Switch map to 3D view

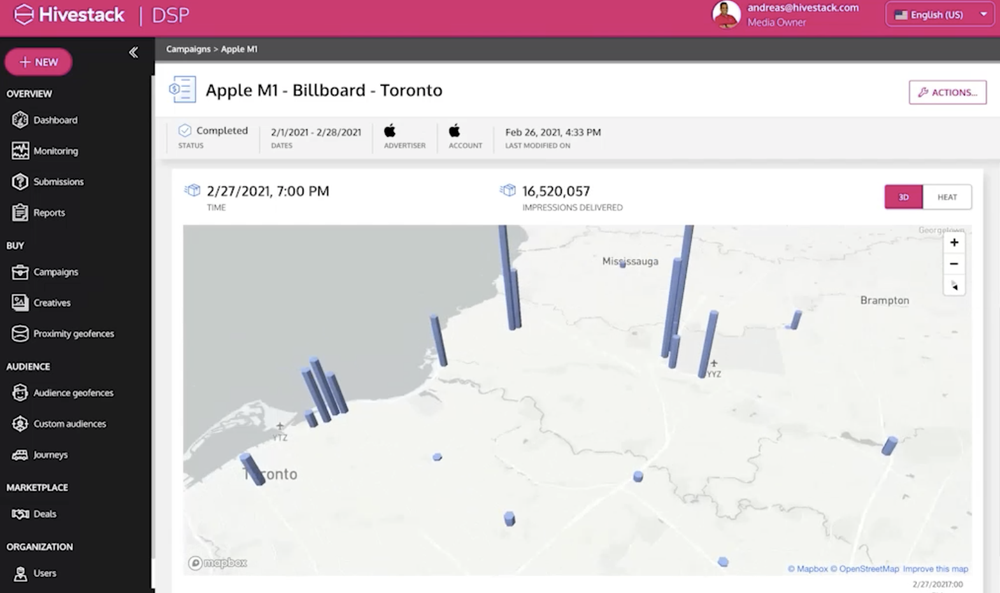(x=903, y=197)
